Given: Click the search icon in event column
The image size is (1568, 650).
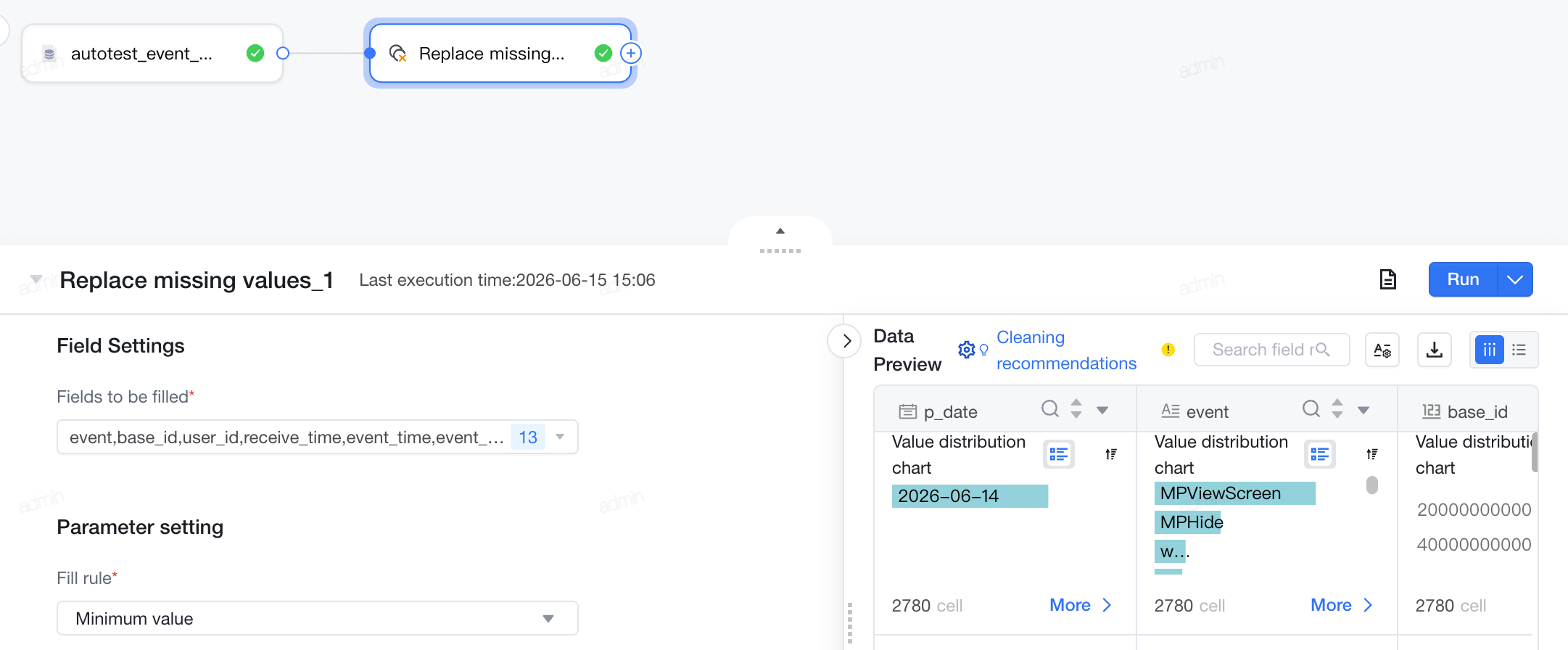Looking at the screenshot, I should coord(1311,409).
